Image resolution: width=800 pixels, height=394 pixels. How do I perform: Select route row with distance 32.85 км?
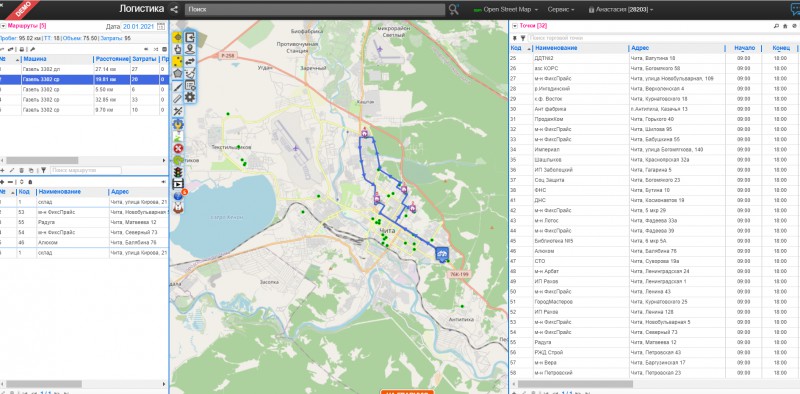click(84, 100)
